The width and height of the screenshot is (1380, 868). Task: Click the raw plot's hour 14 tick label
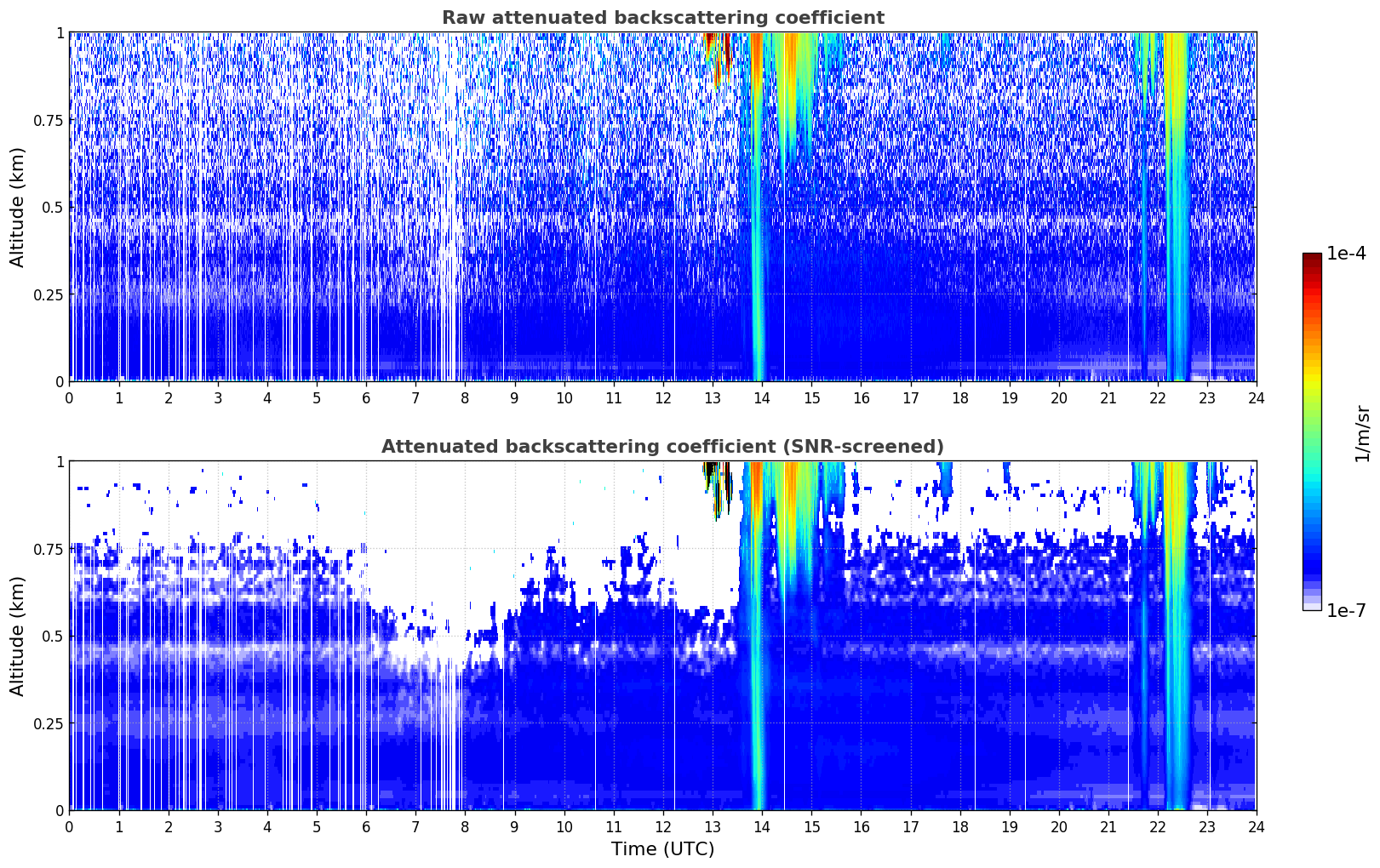coord(762,397)
